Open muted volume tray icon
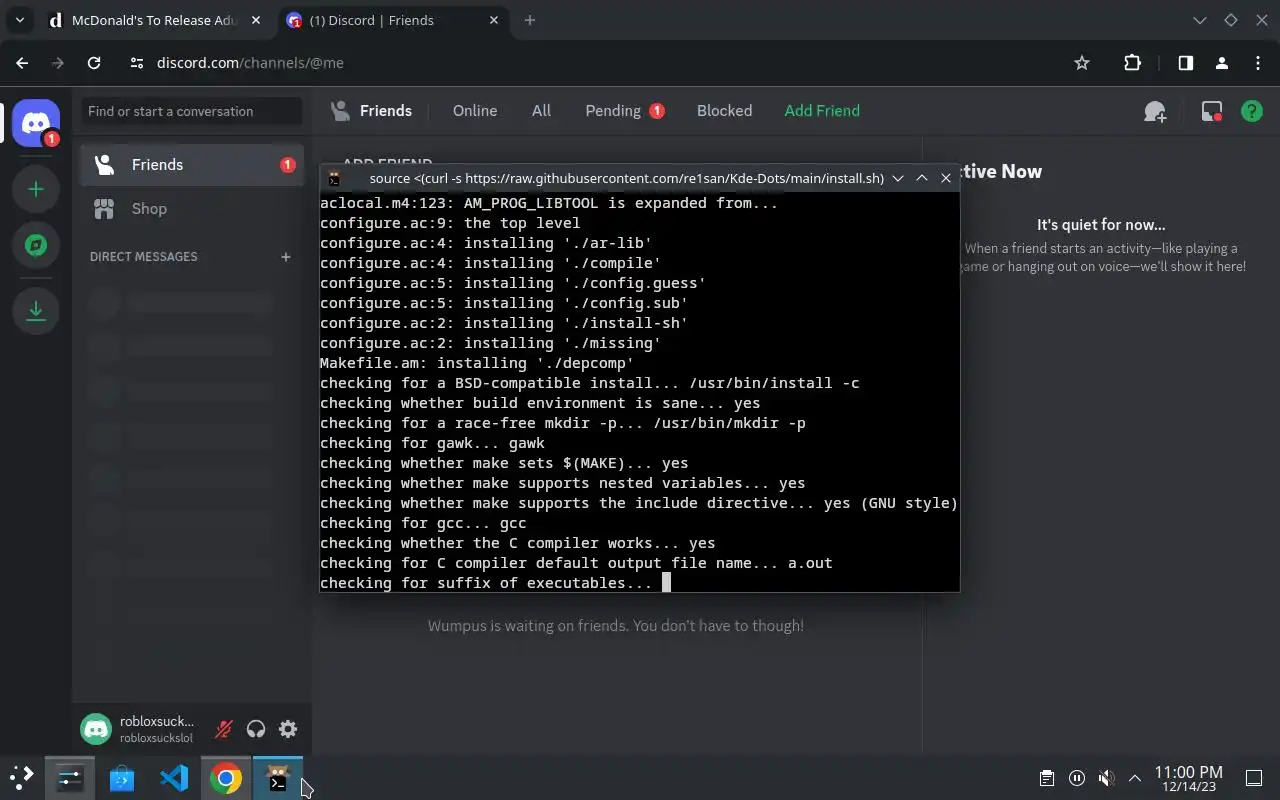1280x800 pixels. click(x=1106, y=778)
